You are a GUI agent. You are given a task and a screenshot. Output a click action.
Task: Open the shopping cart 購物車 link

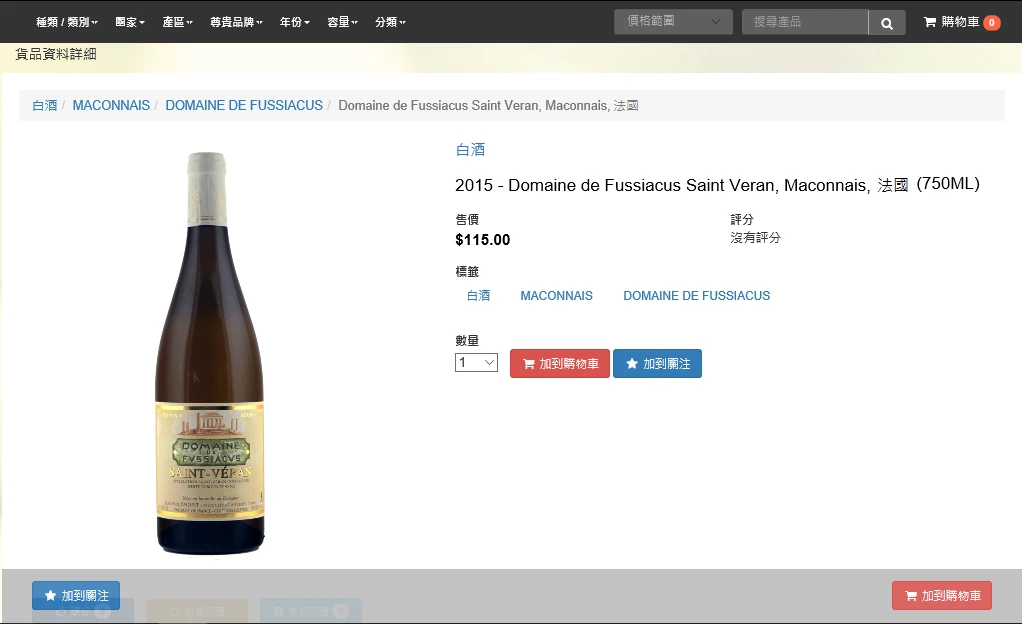(x=961, y=22)
